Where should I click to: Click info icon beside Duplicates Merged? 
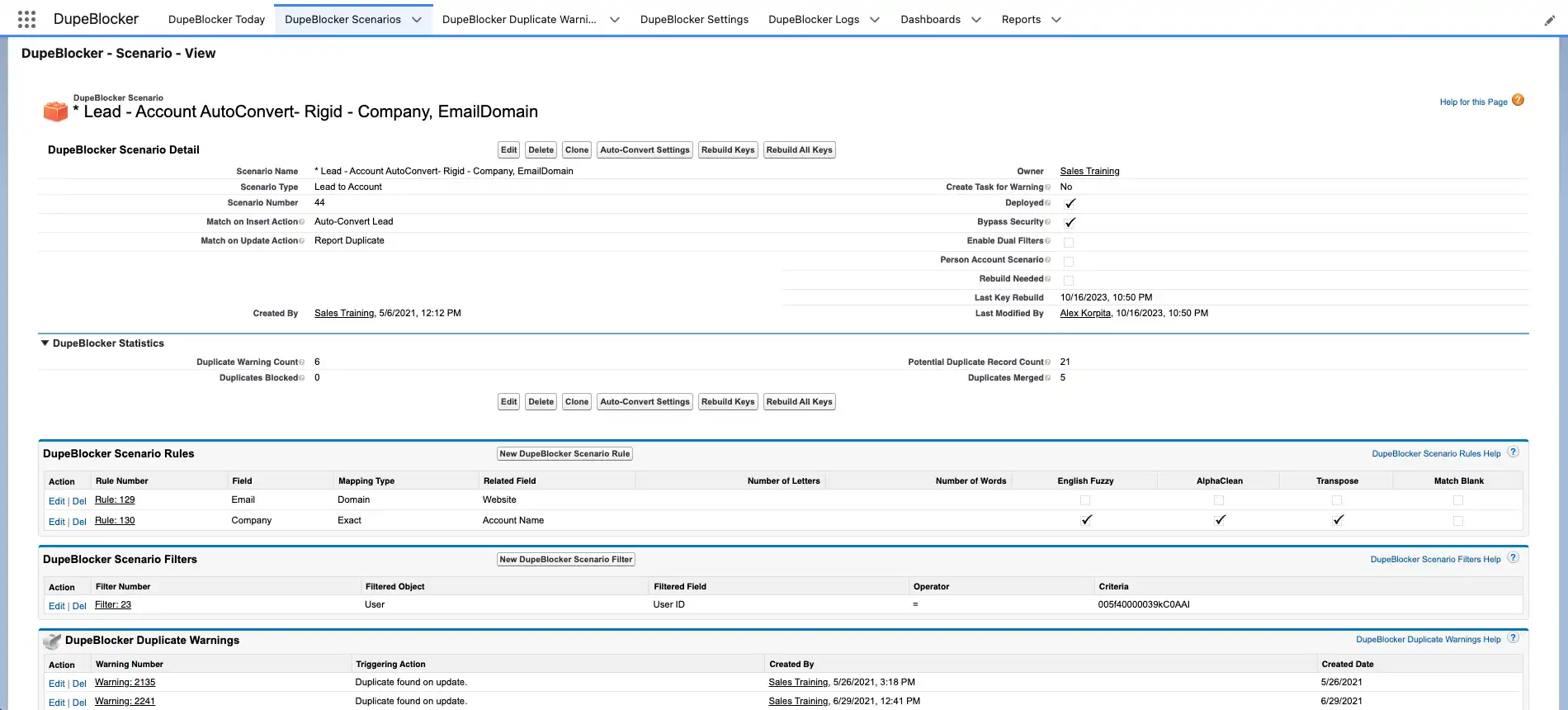1048,378
